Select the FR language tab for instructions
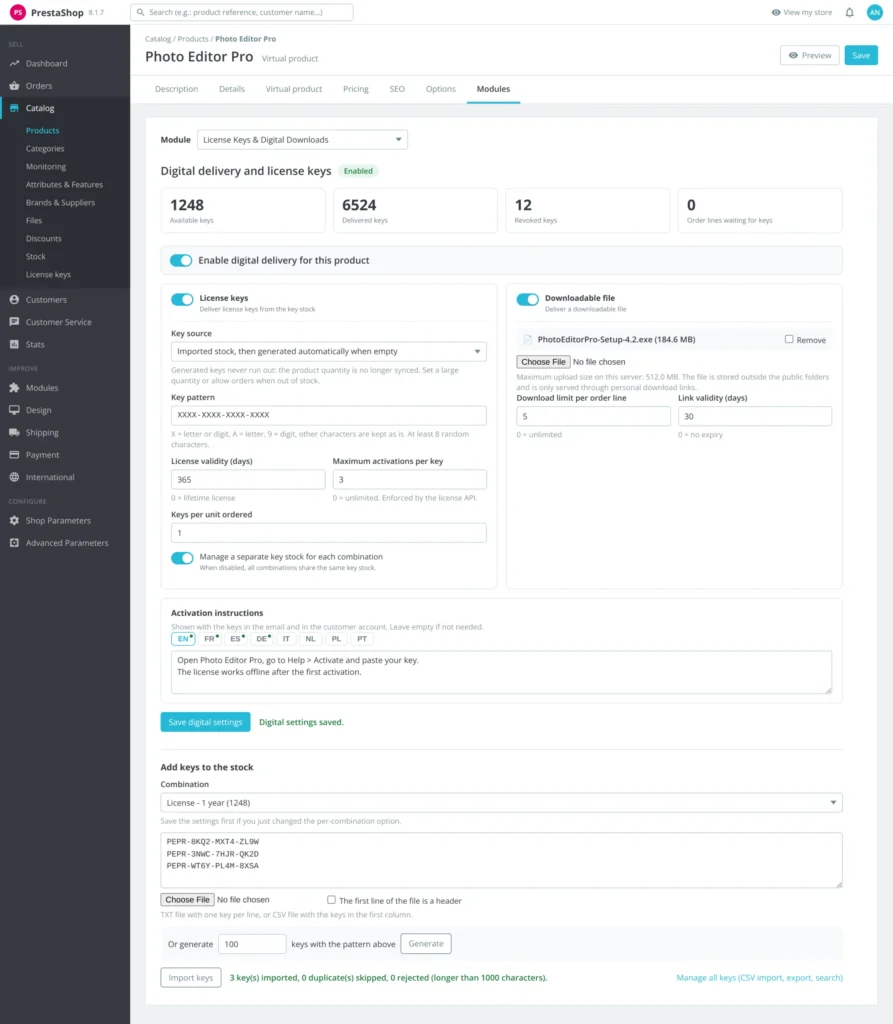The image size is (893, 1024). point(210,639)
